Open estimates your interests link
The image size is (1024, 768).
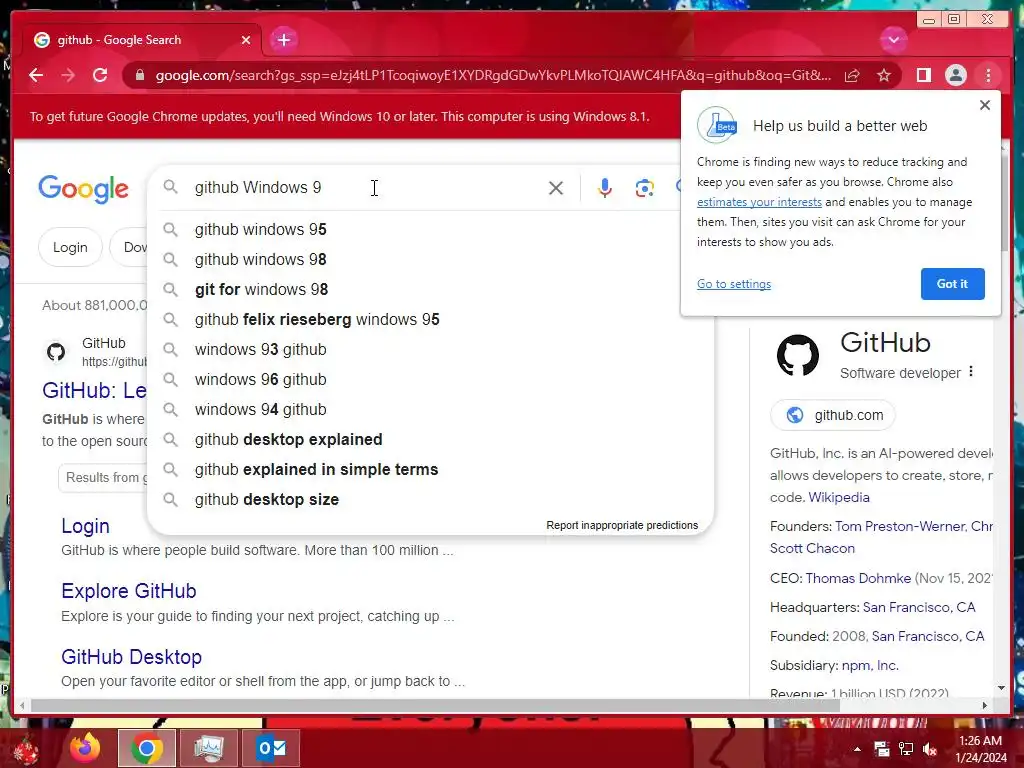tap(759, 202)
